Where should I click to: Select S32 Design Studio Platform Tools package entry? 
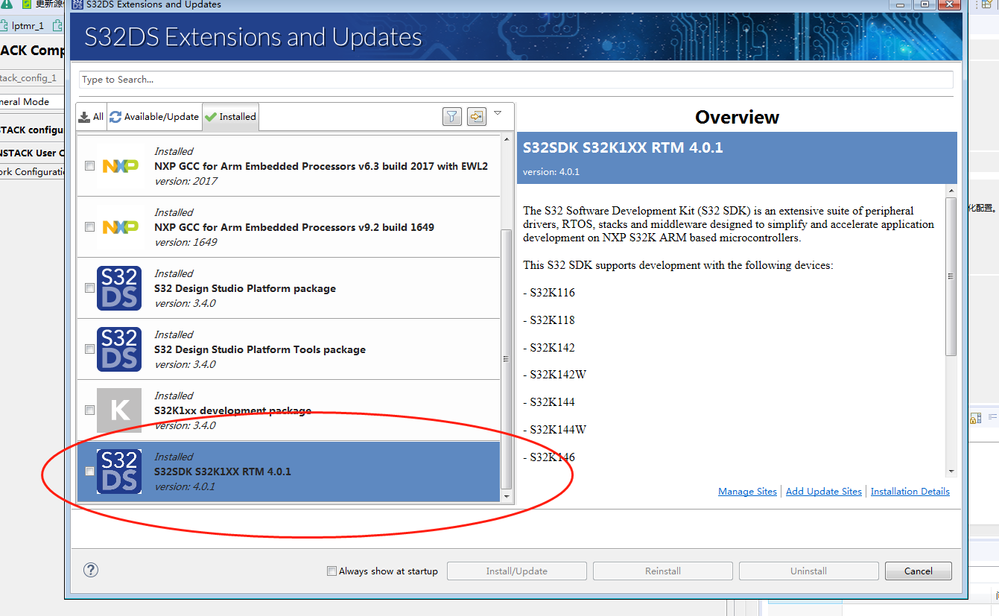click(x=289, y=349)
